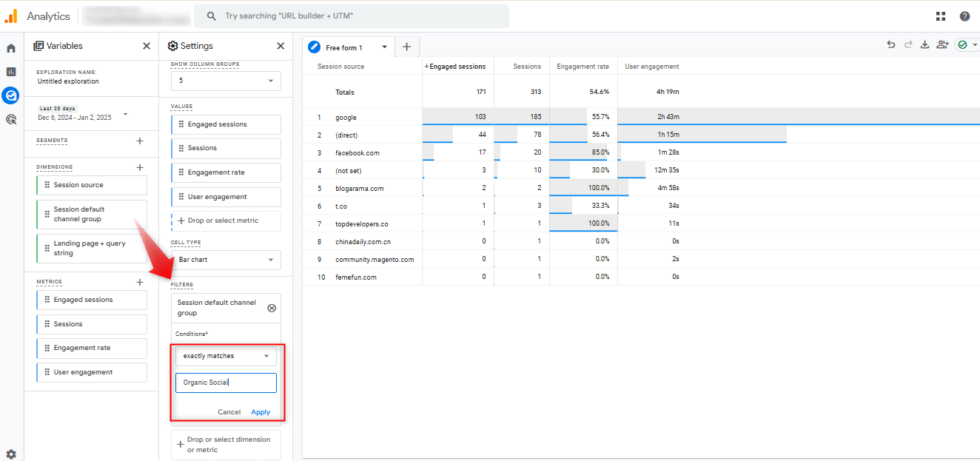Remove the Session default channel group filter
980x461 pixels.
click(x=271, y=308)
